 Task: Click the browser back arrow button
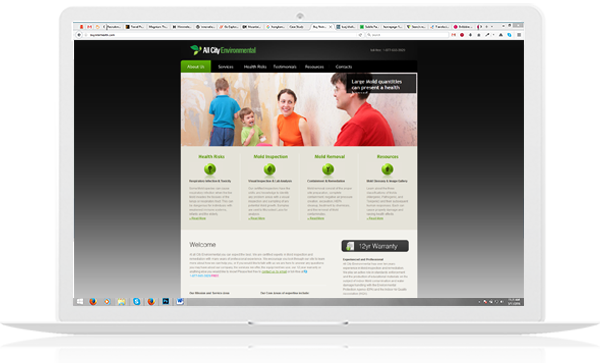[79, 35]
